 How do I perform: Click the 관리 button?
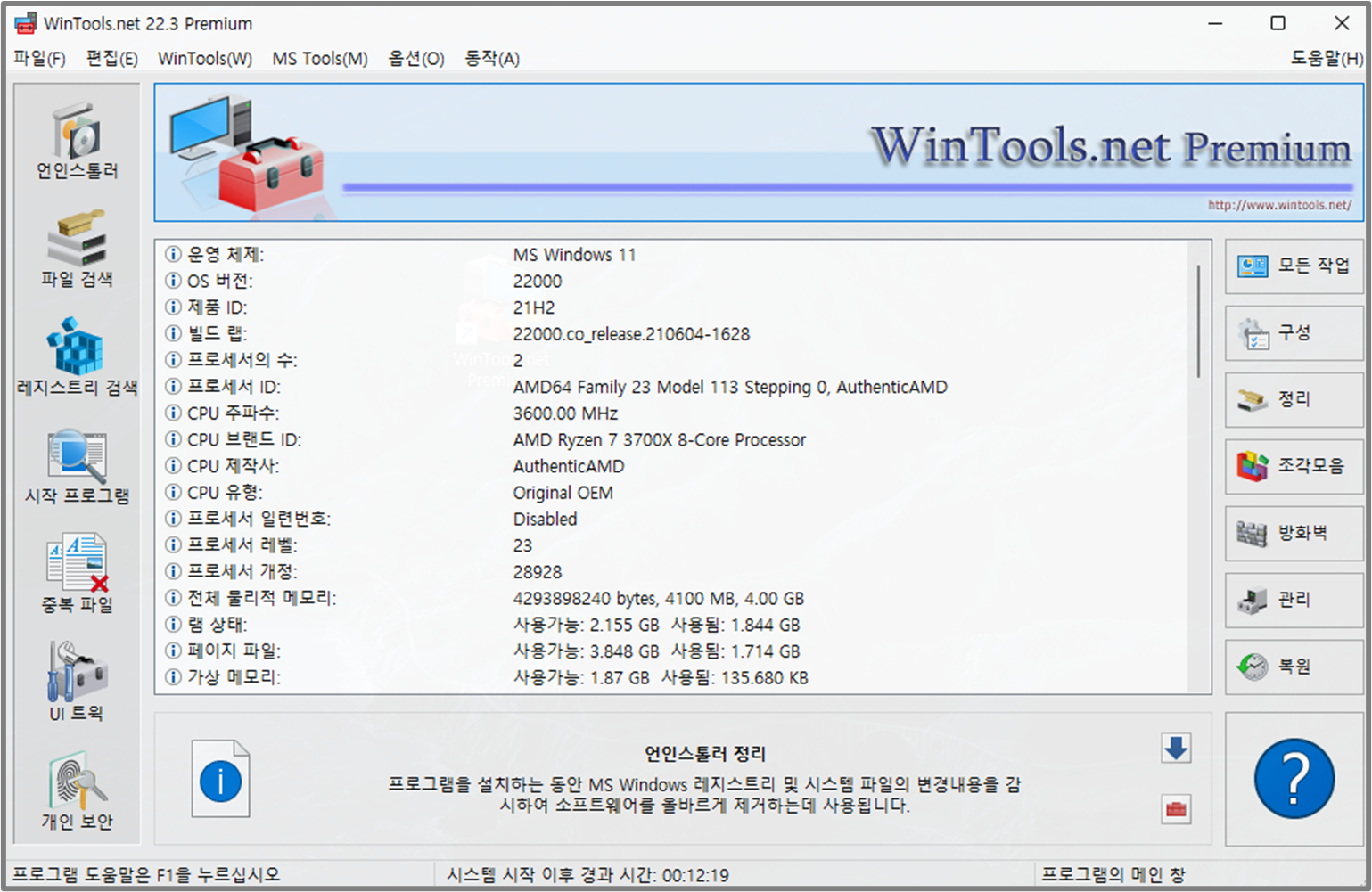tap(1294, 600)
